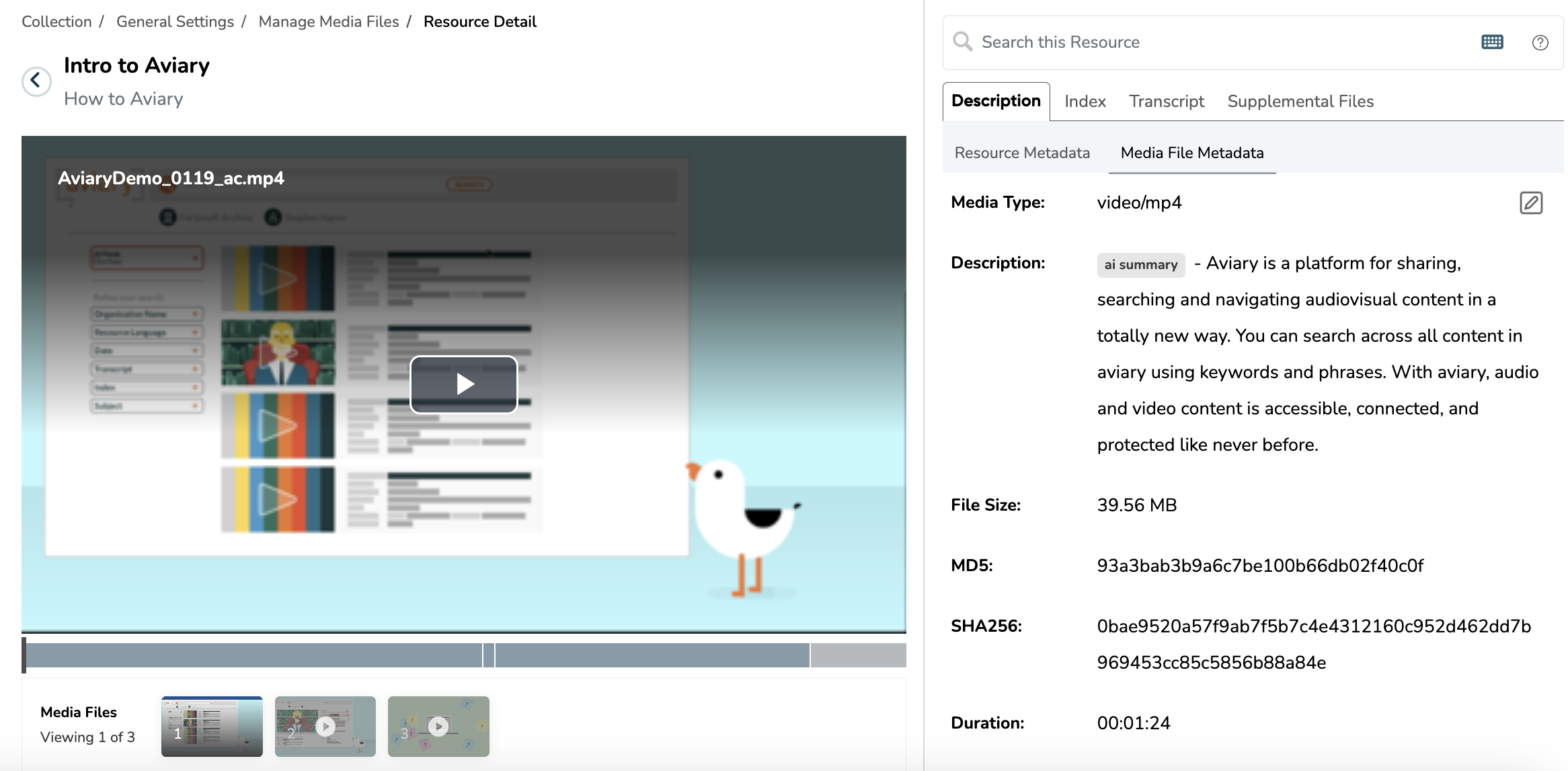Screen dimensions: 1568x771
Task: Click the 39.56 MB file size value
Action: click(1137, 505)
